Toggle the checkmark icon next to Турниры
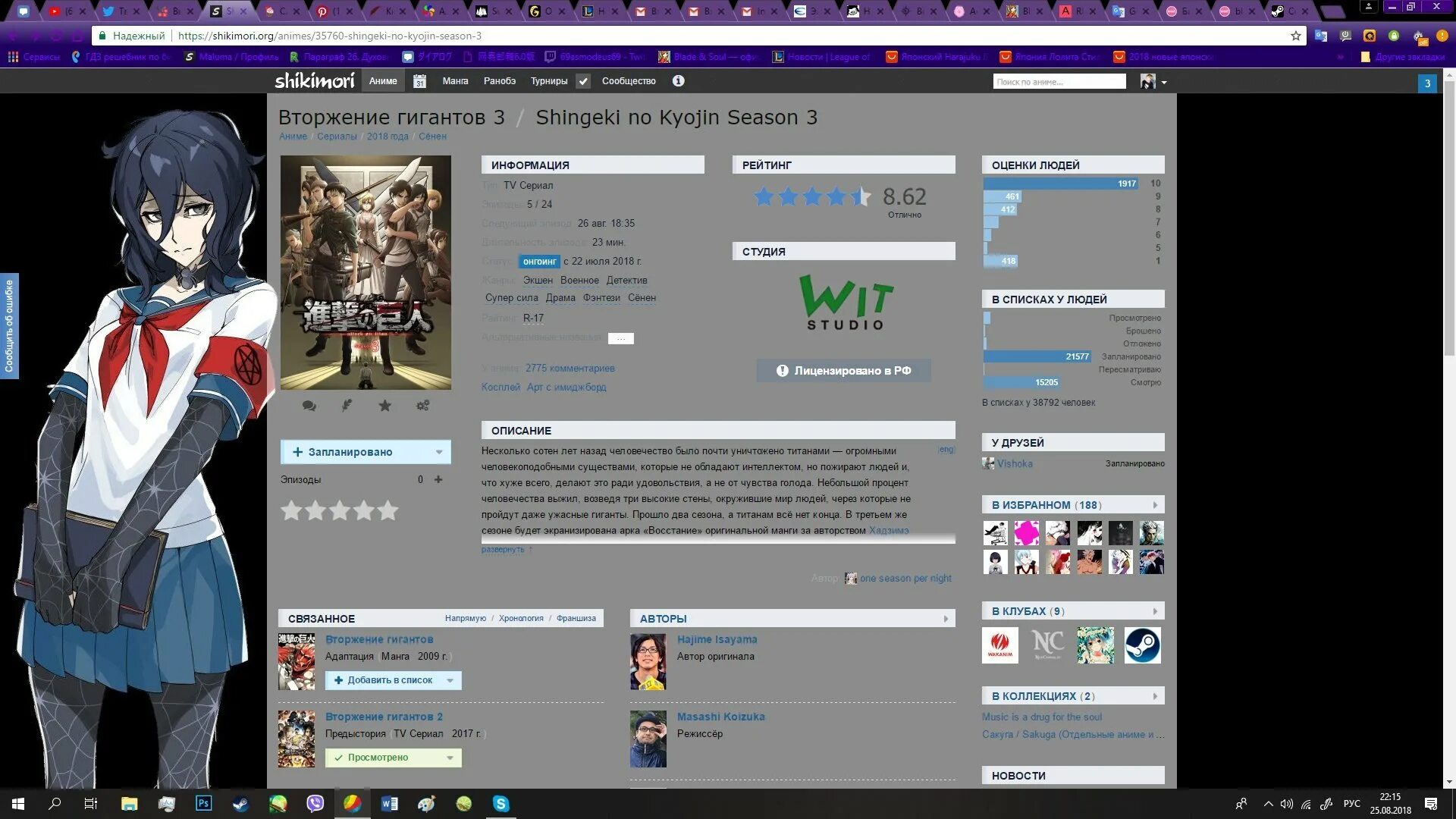1456x819 pixels. [582, 81]
